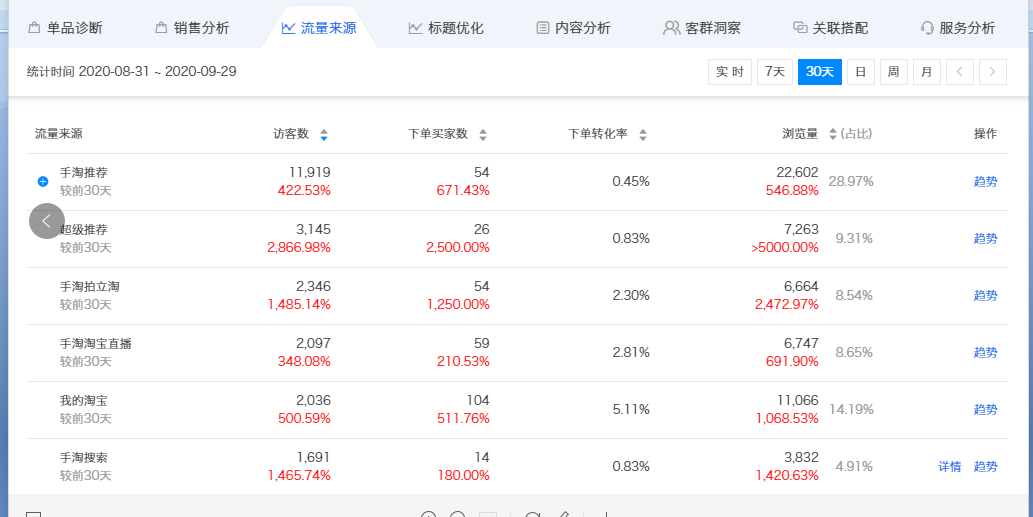
Task: Go to next period arrow
Action: [993, 72]
